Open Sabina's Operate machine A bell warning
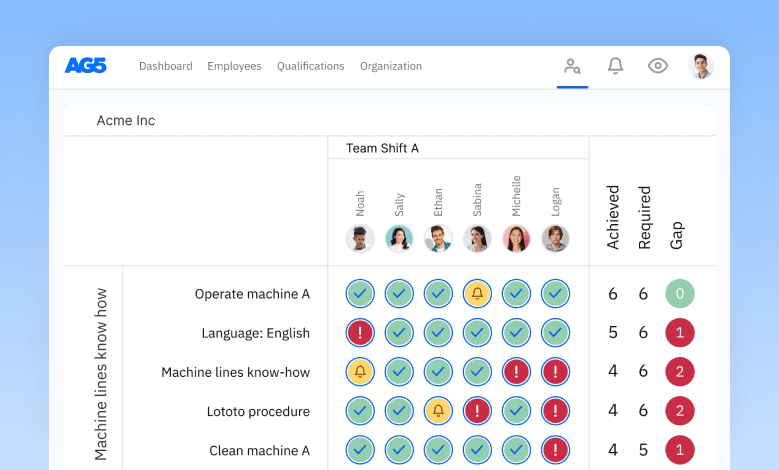This screenshot has width=779, height=470. tap(477, 294)
